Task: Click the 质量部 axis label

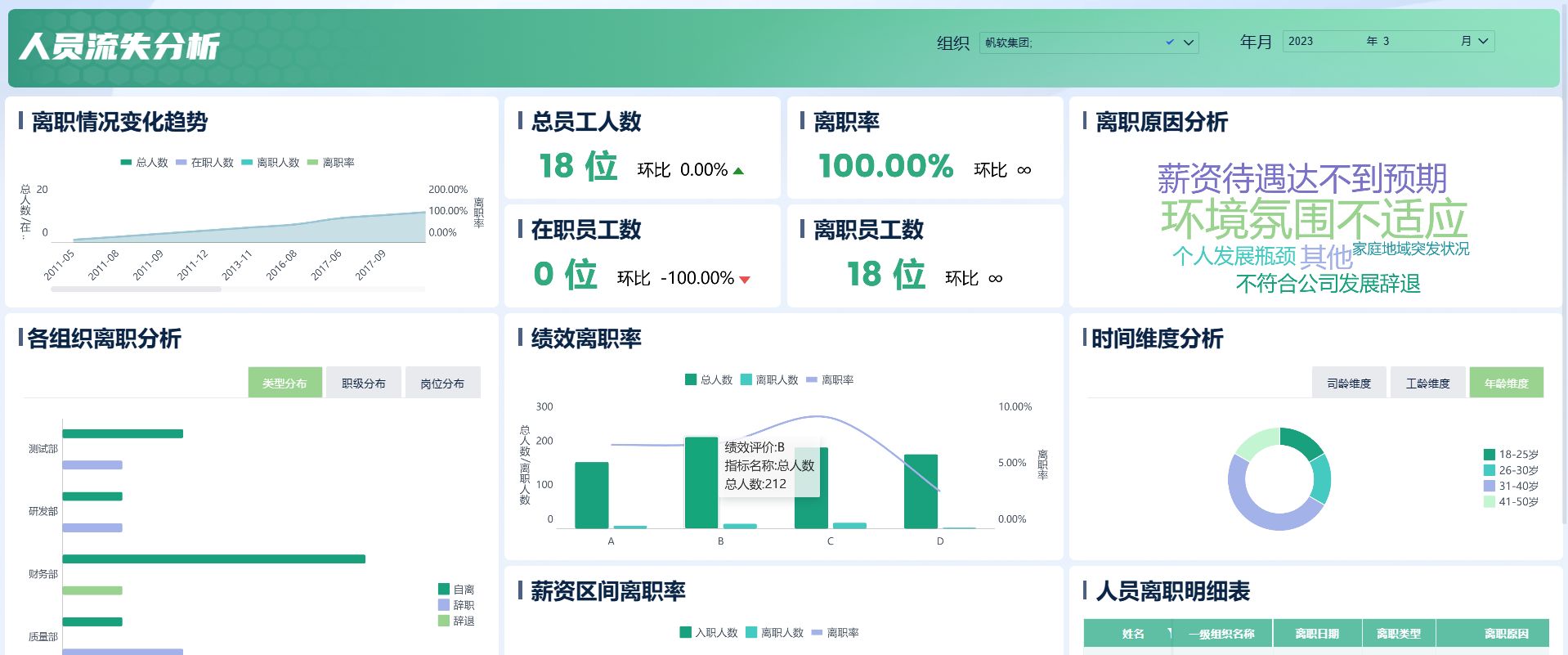Action: (x=43, y=636)
